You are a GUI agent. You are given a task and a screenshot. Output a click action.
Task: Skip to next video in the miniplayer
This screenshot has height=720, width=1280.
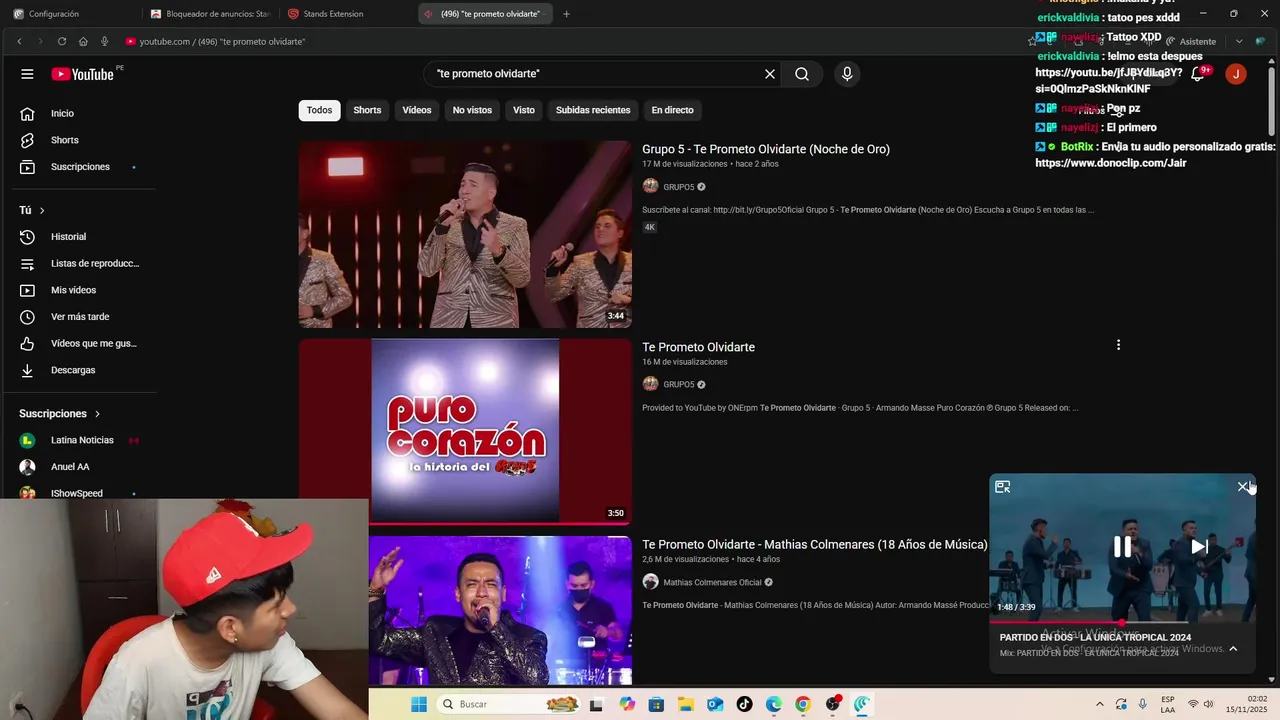coord(1200,546)
